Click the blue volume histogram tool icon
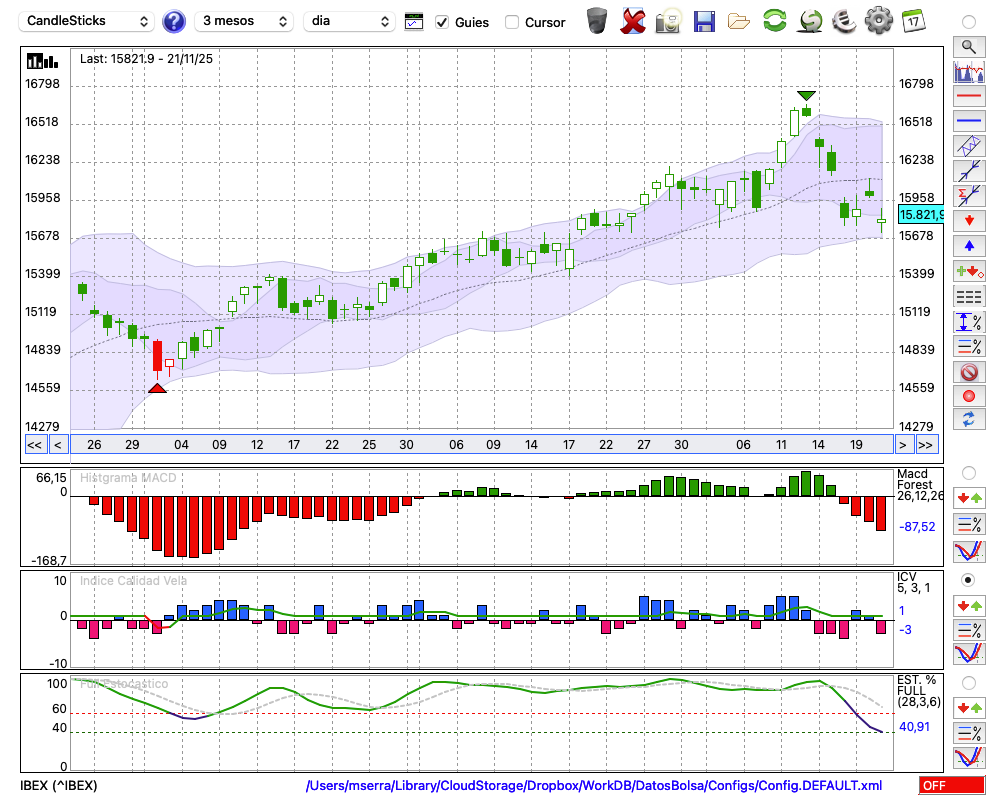This screenshot has height=800, width=1000. pyautogui.click(x=969, y=71)
